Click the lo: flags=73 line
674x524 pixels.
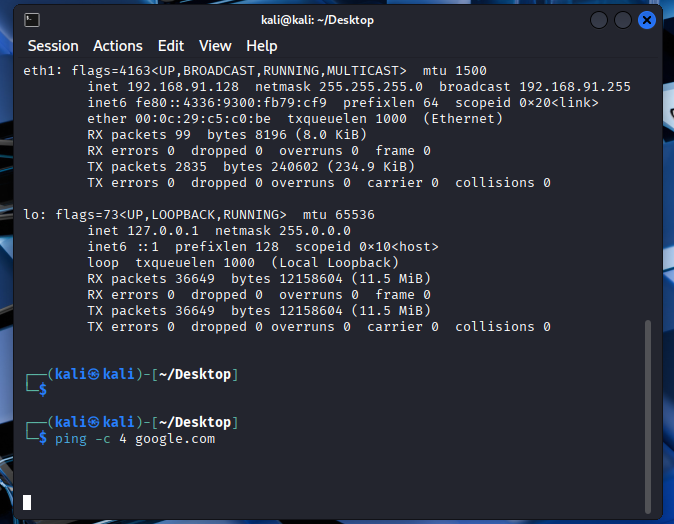pyautogui.click(x=199, y=215)
